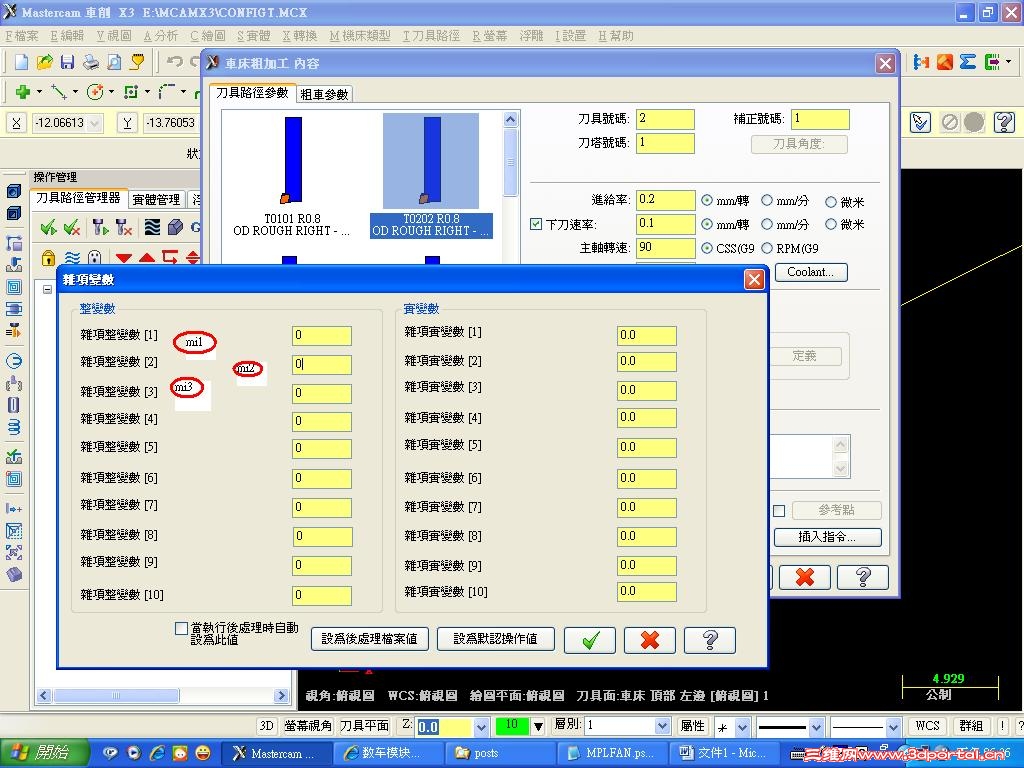Select 微米 radio for 進給率
Screen dimensions: 1024x768
[831, 202]
